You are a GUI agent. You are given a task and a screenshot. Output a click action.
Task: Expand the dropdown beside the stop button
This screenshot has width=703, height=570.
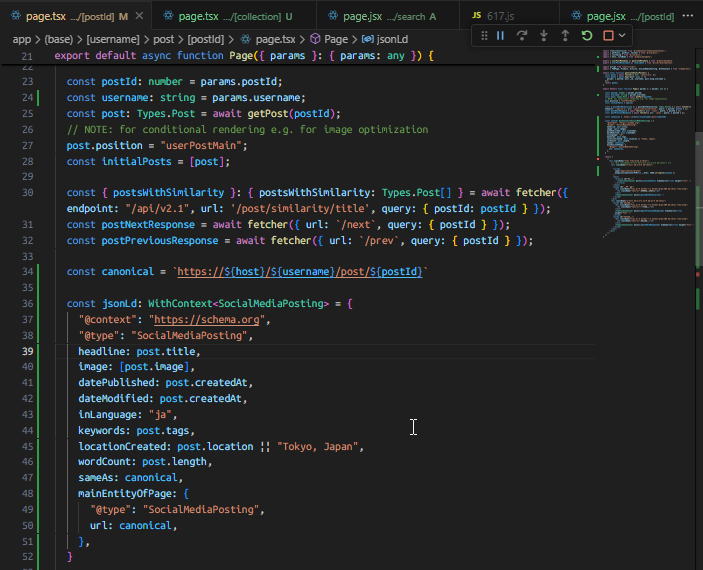pyautogui.click(x=622, y=35)
